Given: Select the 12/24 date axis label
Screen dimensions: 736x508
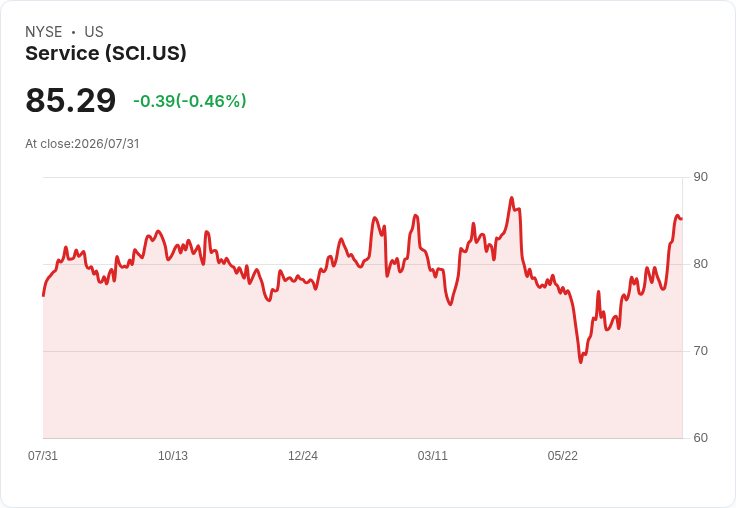Looking at the screenshot, I should 303,455.
